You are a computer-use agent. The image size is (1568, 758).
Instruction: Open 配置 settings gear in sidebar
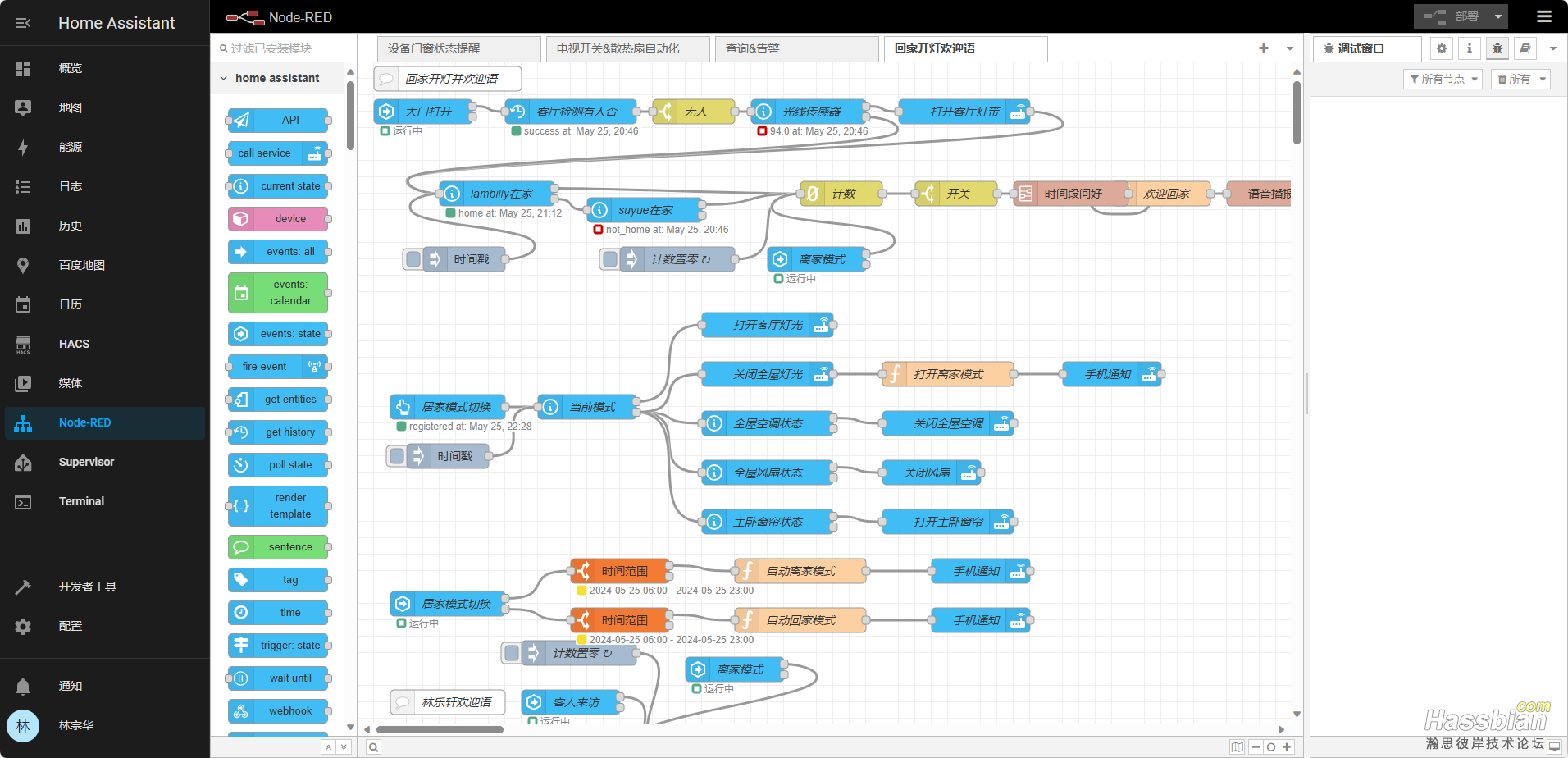coord(23,626)
